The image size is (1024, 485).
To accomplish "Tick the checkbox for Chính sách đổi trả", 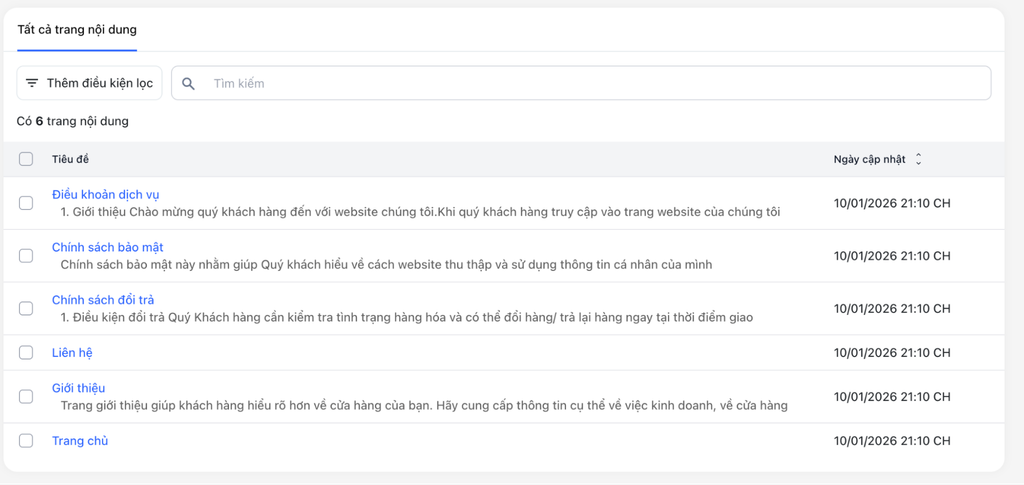I will click(26, 309).
